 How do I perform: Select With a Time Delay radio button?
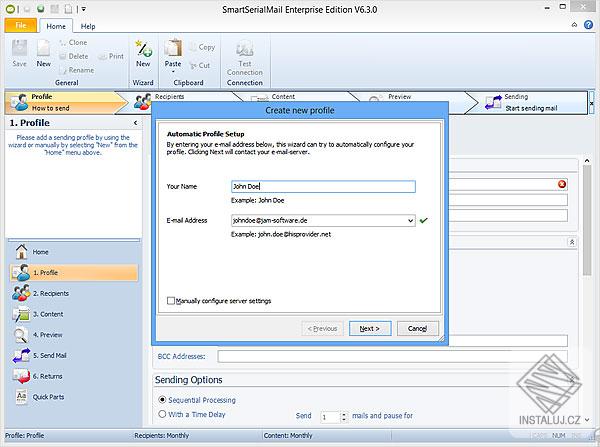162,414
